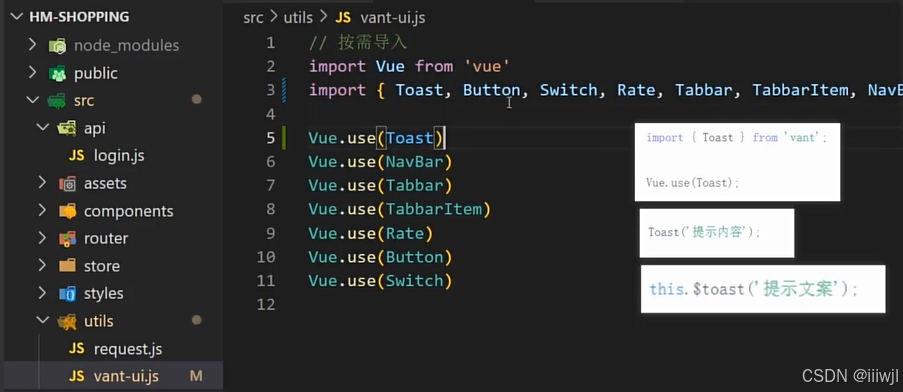This screenshot has width=903, height=392.
Task: Place cursor in Vue.use(Toast) on line 5
Action: pos(376,138)
